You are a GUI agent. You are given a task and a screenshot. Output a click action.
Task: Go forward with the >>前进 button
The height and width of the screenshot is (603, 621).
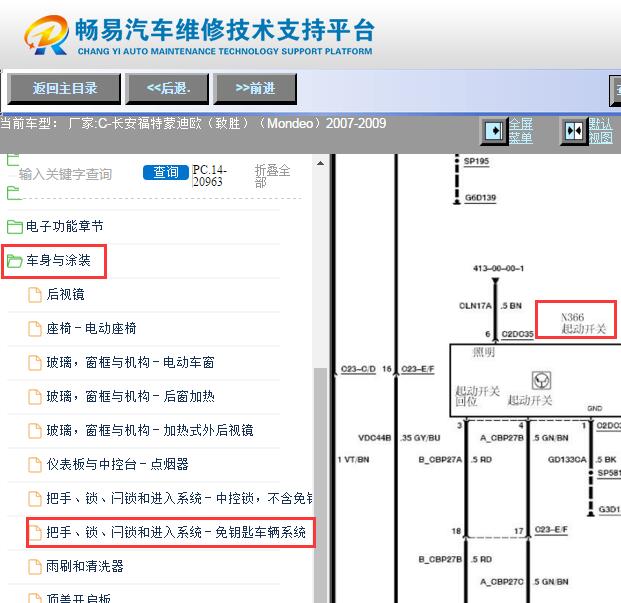pyautogui.click(x=255, y=88)
